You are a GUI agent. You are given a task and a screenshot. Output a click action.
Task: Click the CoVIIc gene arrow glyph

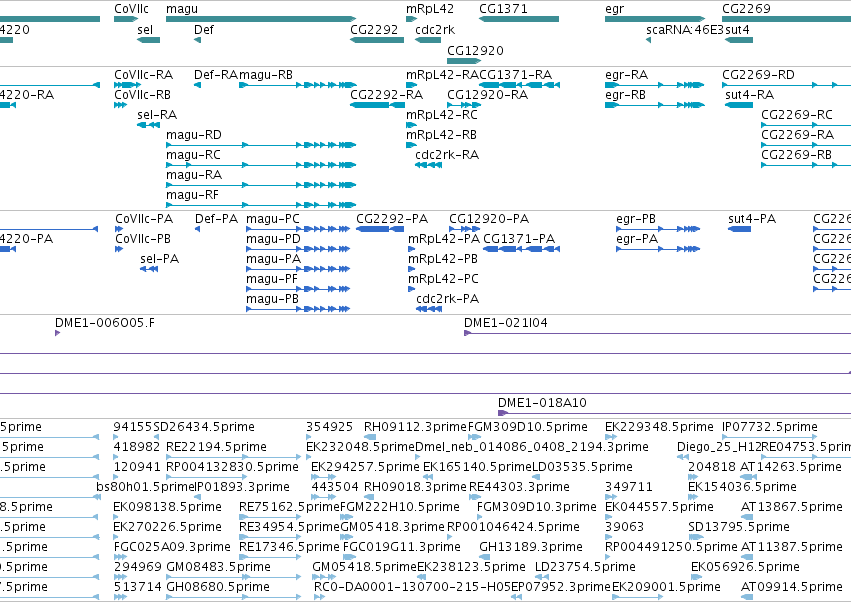[x=126, y=19]
